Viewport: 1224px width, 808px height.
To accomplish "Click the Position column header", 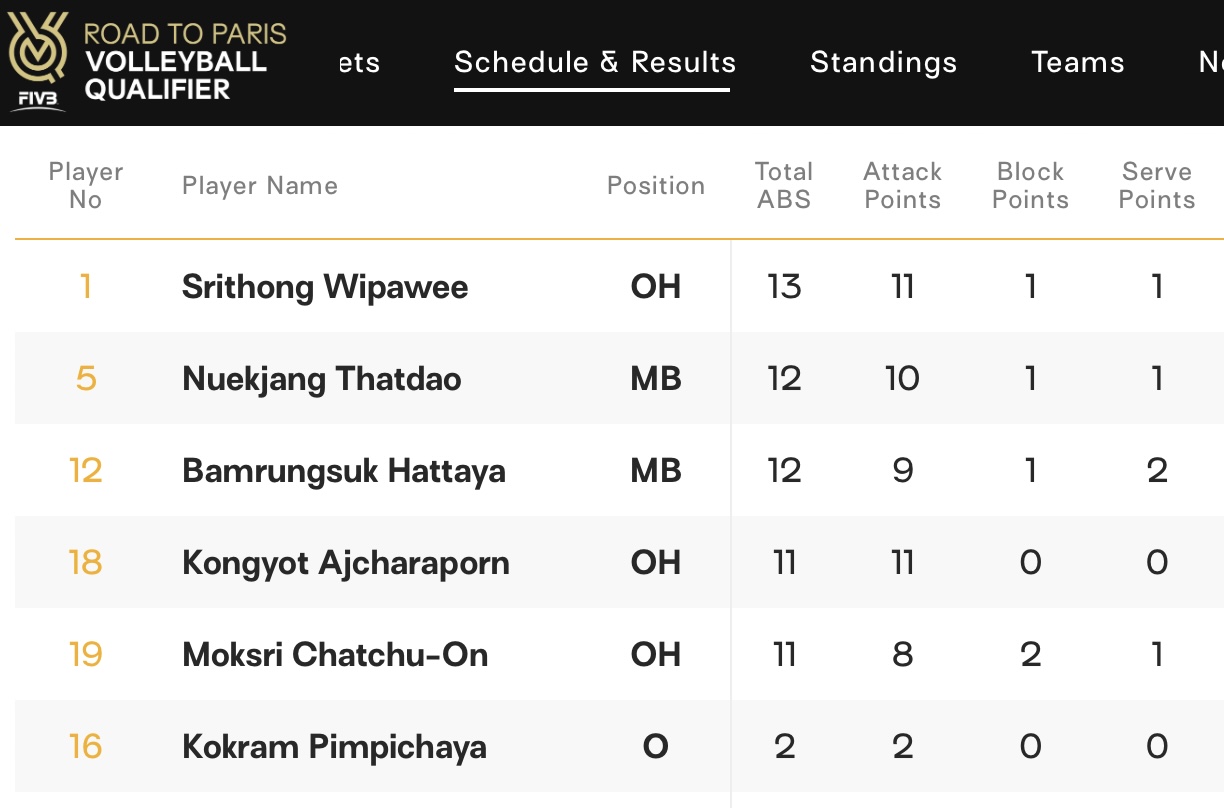I will click(x=656, y=186).
